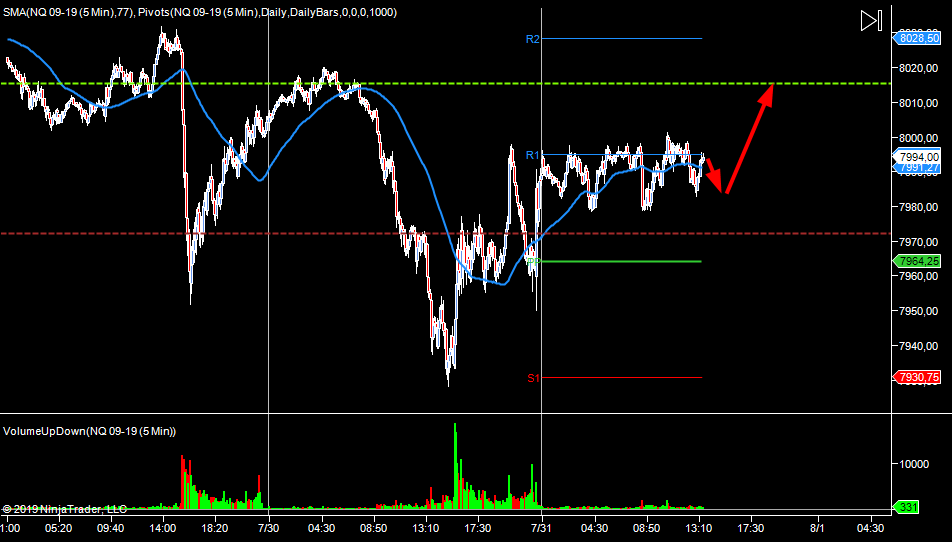Click the red 7930,75 S1 price marker

[917, 377]
